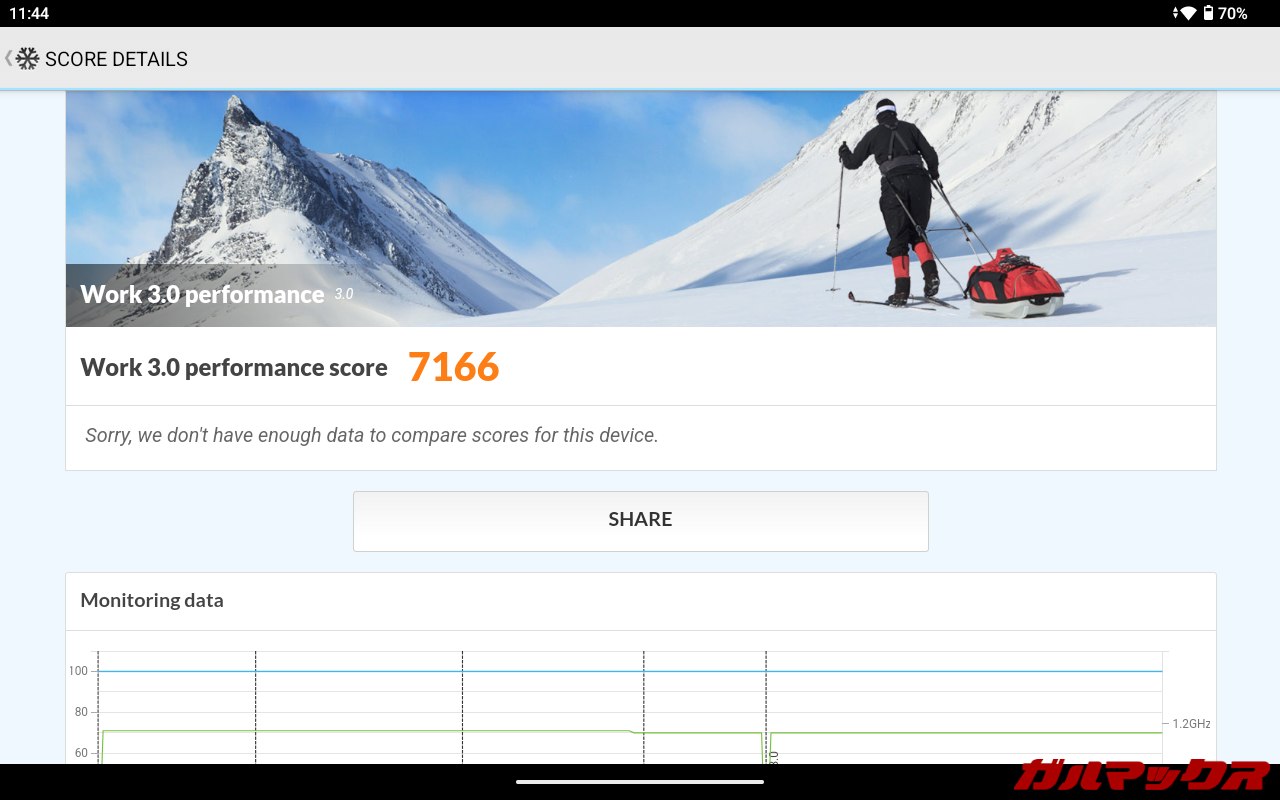Tap the back chevron in header

[9, 58]
